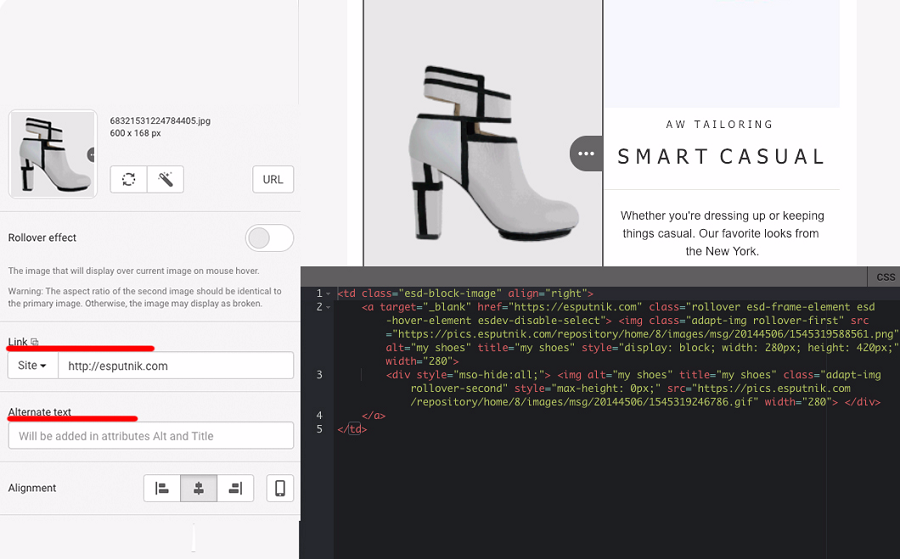Align image to the right

236,488
